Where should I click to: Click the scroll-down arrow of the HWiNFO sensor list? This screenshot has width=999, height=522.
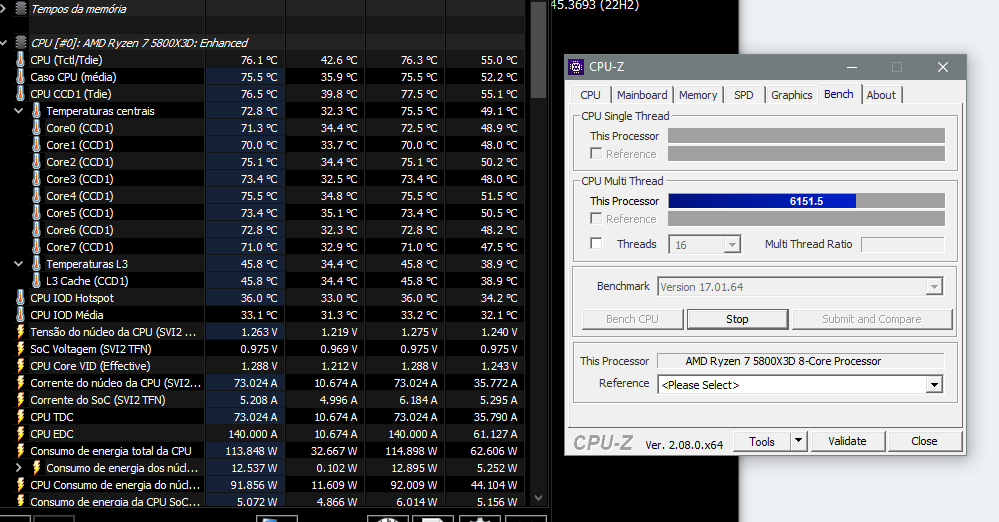[x=538, y=498]
